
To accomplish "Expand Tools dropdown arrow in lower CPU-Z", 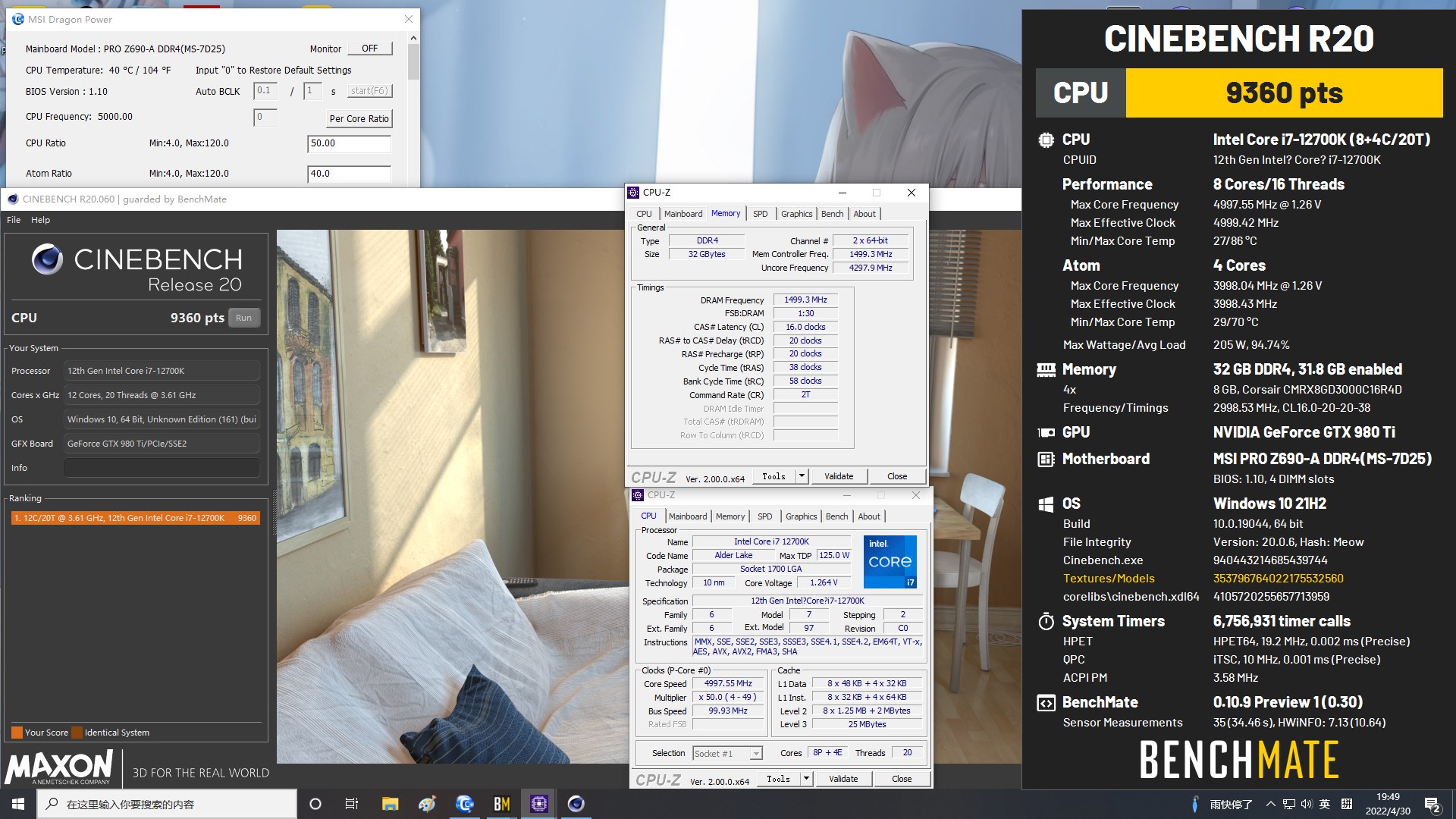I will (x=806, y=779).
